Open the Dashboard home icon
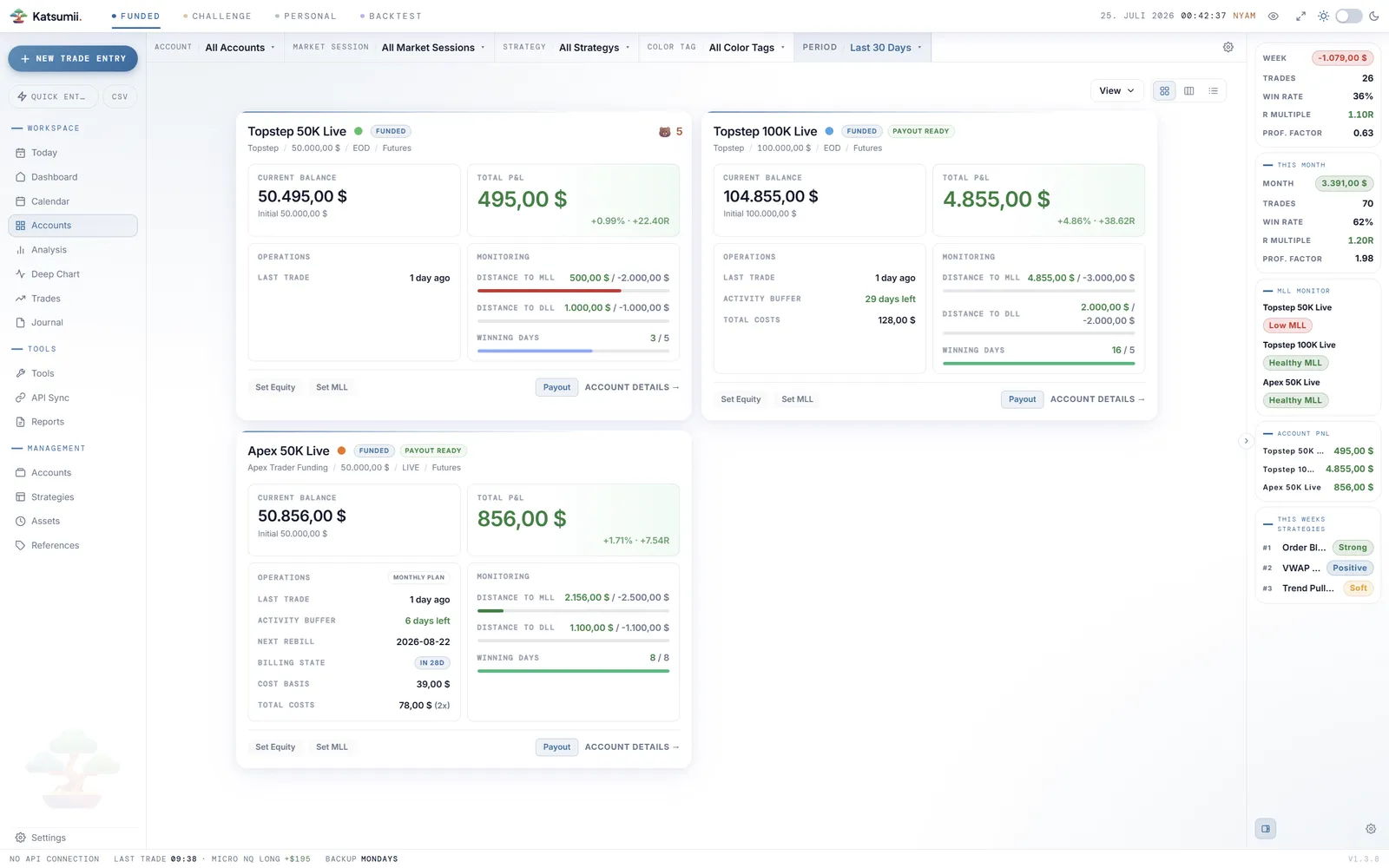This screenshot has height=868, width=1389. [20, 177]
